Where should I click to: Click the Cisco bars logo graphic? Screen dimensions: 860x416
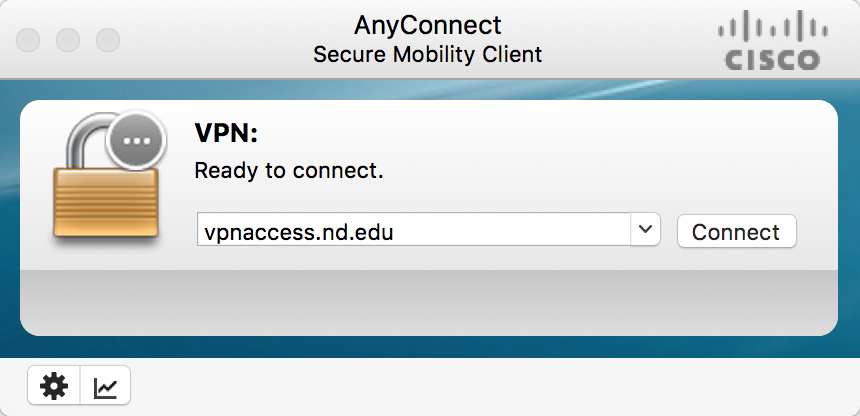pyautogui.click(x=772, y=27)
